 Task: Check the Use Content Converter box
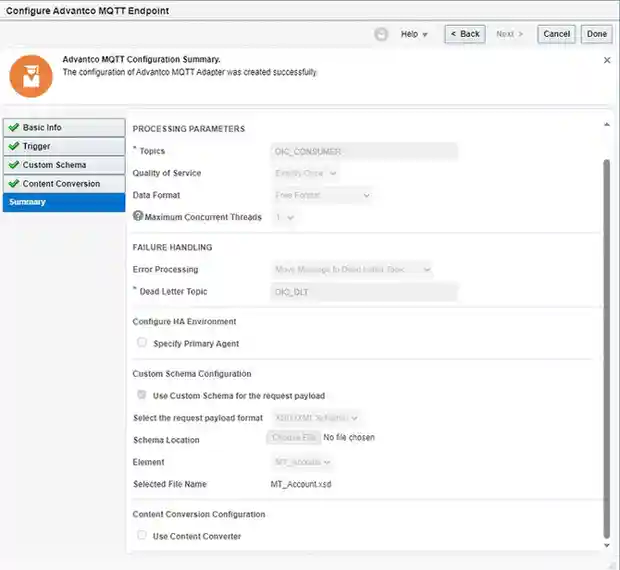(142, 536)
